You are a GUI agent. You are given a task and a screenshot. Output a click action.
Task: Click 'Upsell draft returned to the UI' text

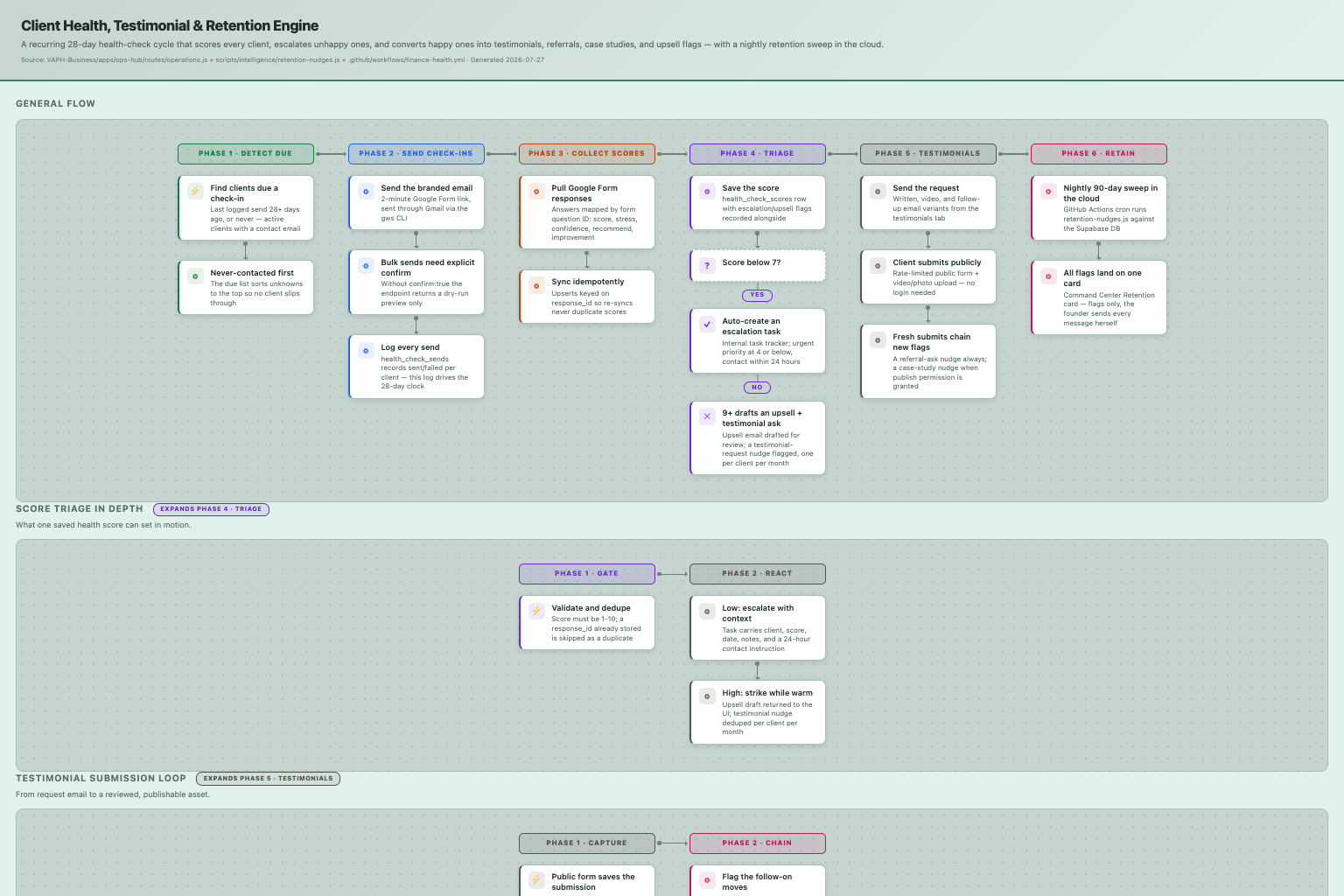(767, 718)
